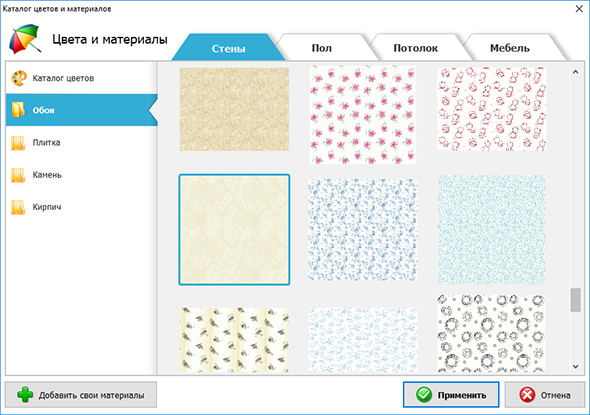Viewport: 590px width, 415px height.
Task: Close the Каталог цветов и материалов dialog
Action: (x=579, y=9)
